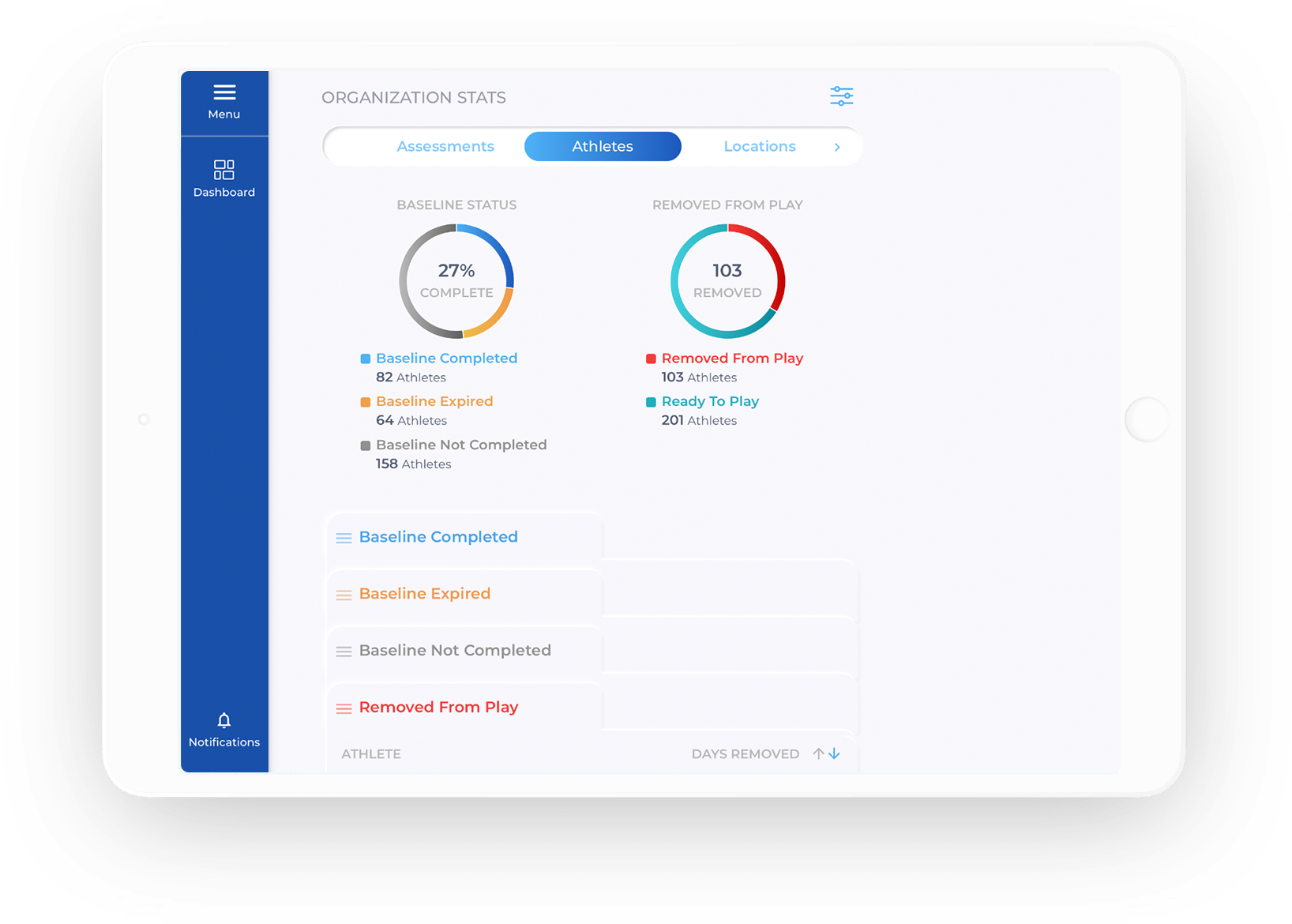Click the Baseline Not Completed legend label
This screenshot has height=924, width=1292.
pos(461,445)
